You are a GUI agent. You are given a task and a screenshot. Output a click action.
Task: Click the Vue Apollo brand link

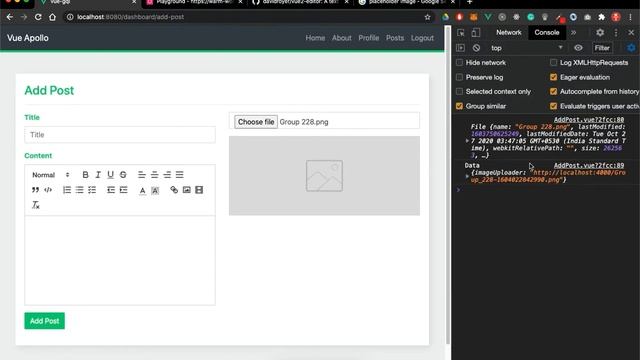point(28,38)
